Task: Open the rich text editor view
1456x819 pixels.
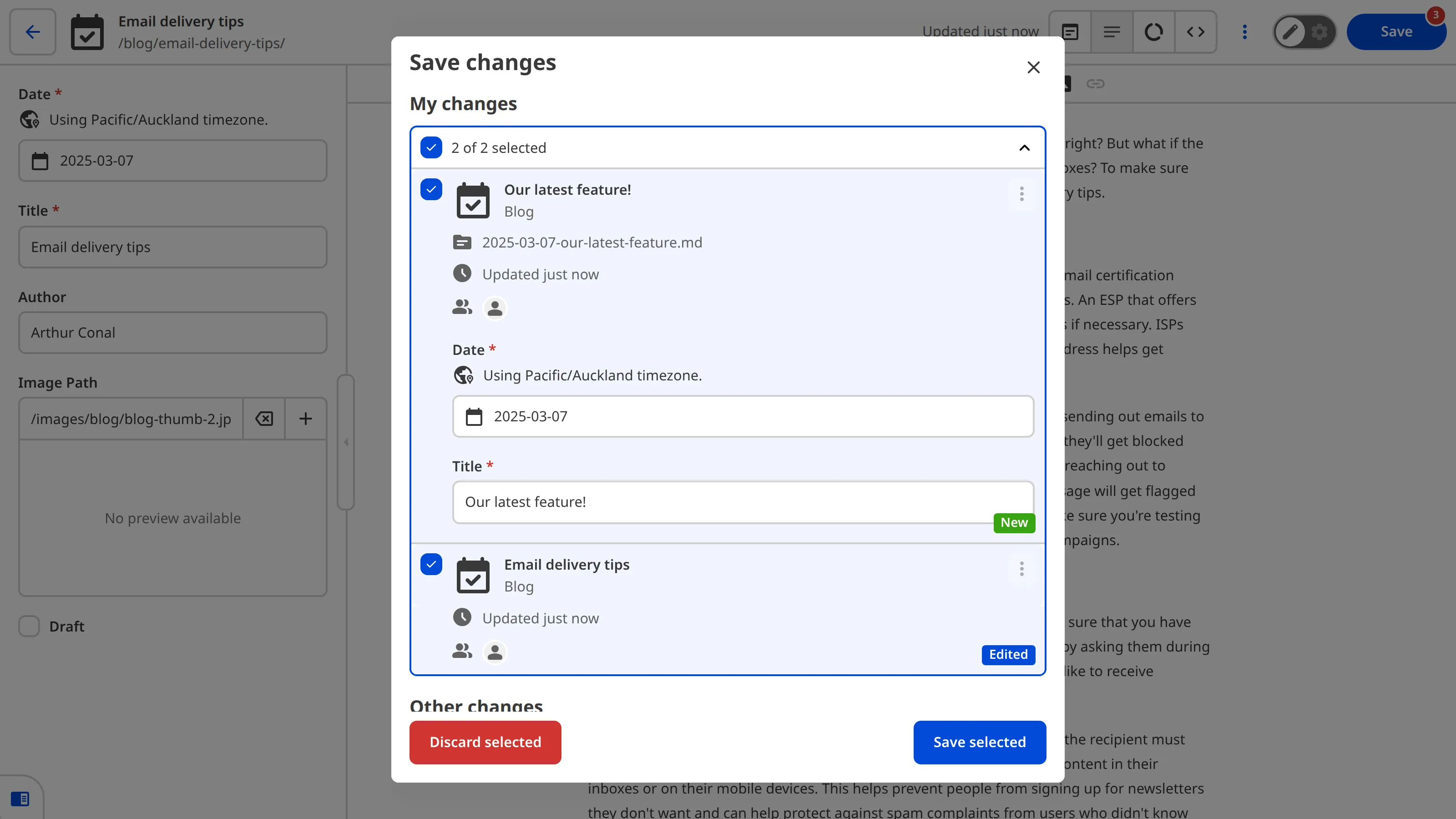Action: pos(1070,32)
